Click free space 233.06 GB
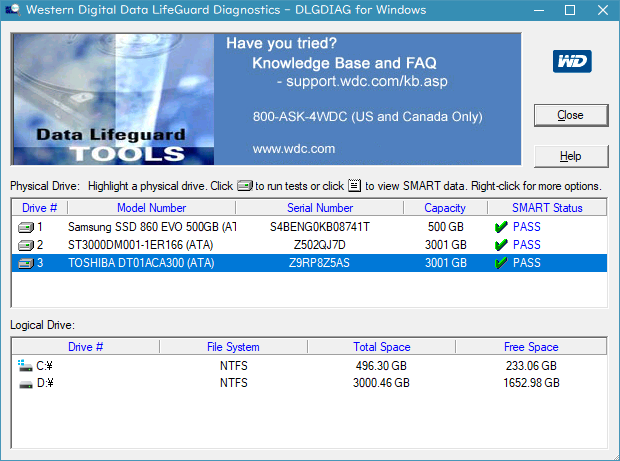The height and width of the screenshot is (461, 620). coord(531,366)
